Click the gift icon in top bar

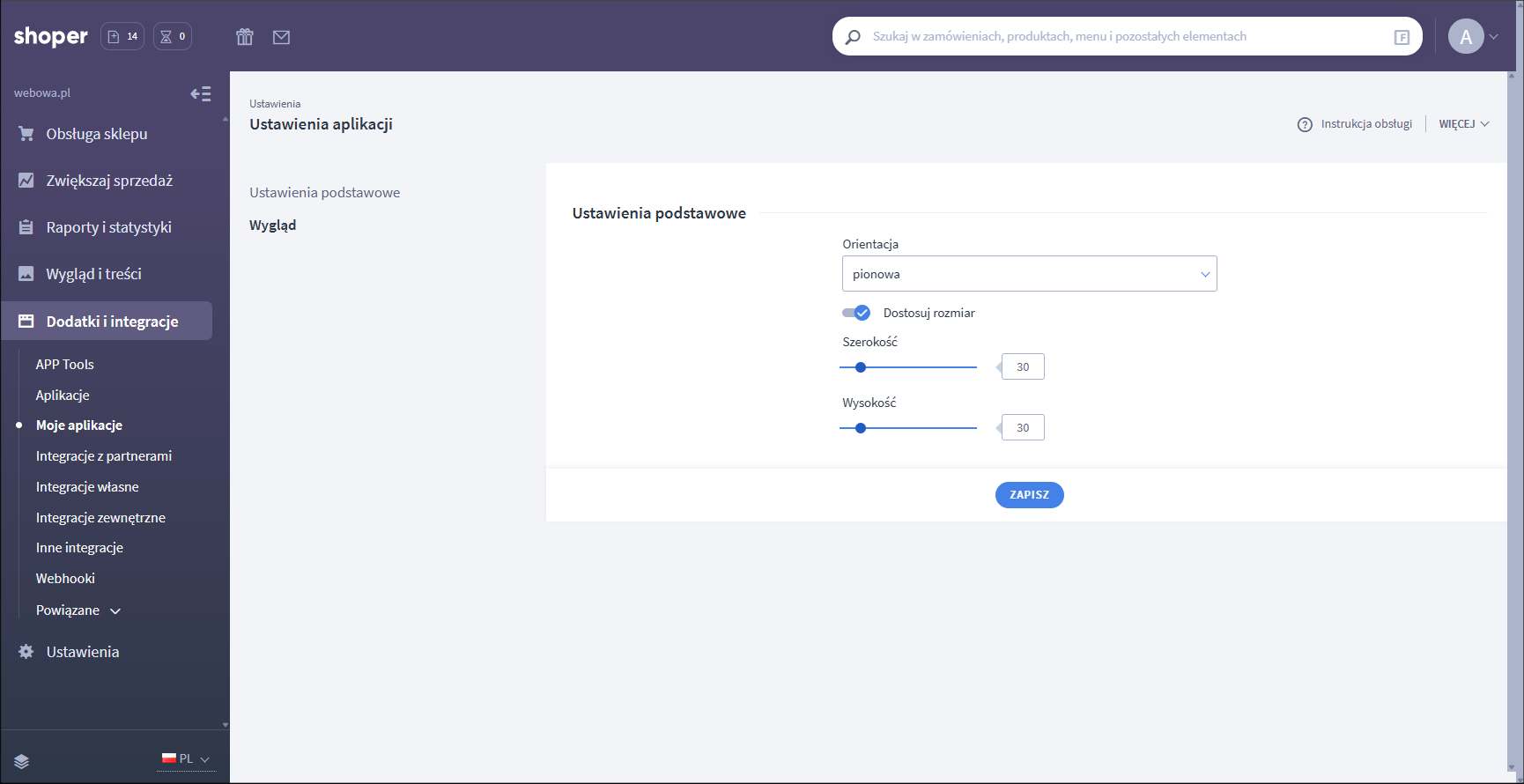[x=245, y=37]
